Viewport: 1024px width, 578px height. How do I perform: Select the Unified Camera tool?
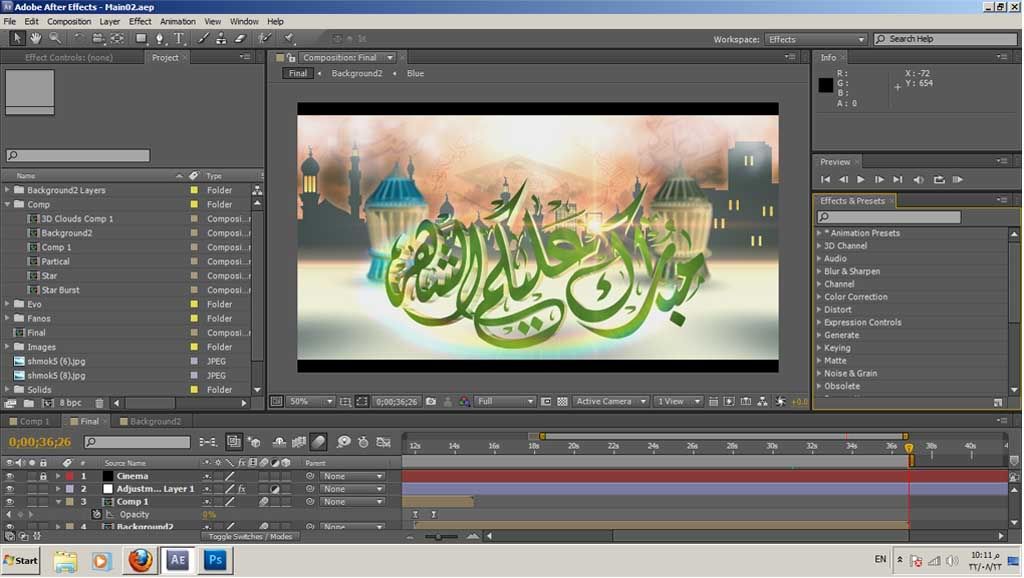[x=98, y=39]
